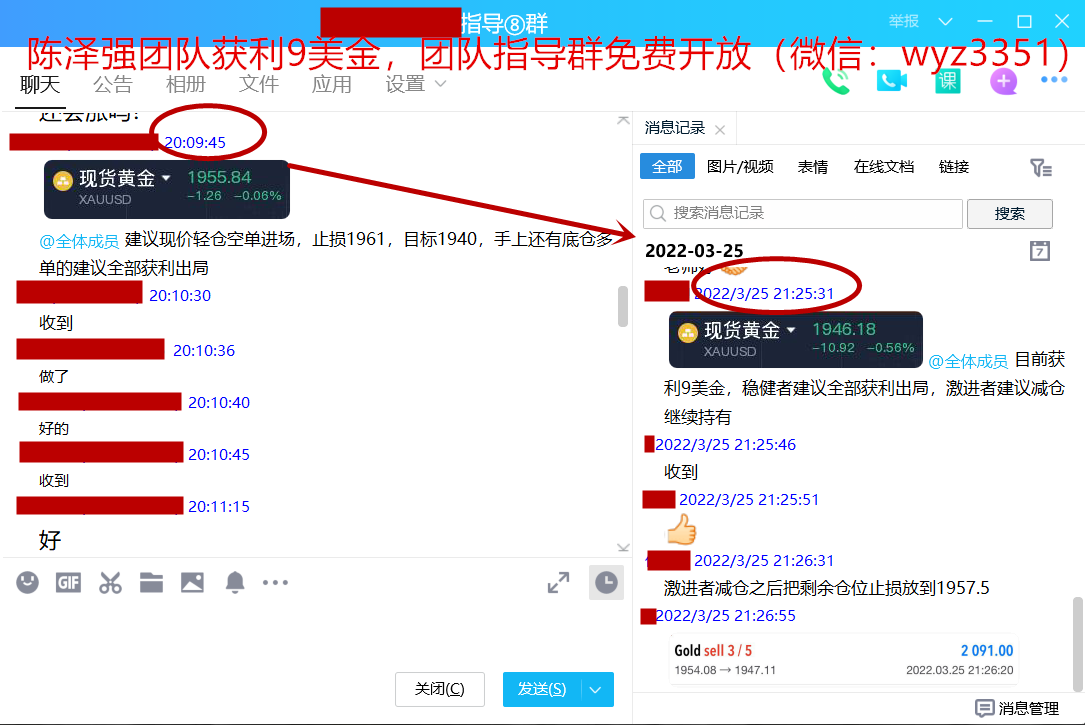This screenshot has width=1085, height=725.
Task: Filter by 链接
Action: point(954,167)
